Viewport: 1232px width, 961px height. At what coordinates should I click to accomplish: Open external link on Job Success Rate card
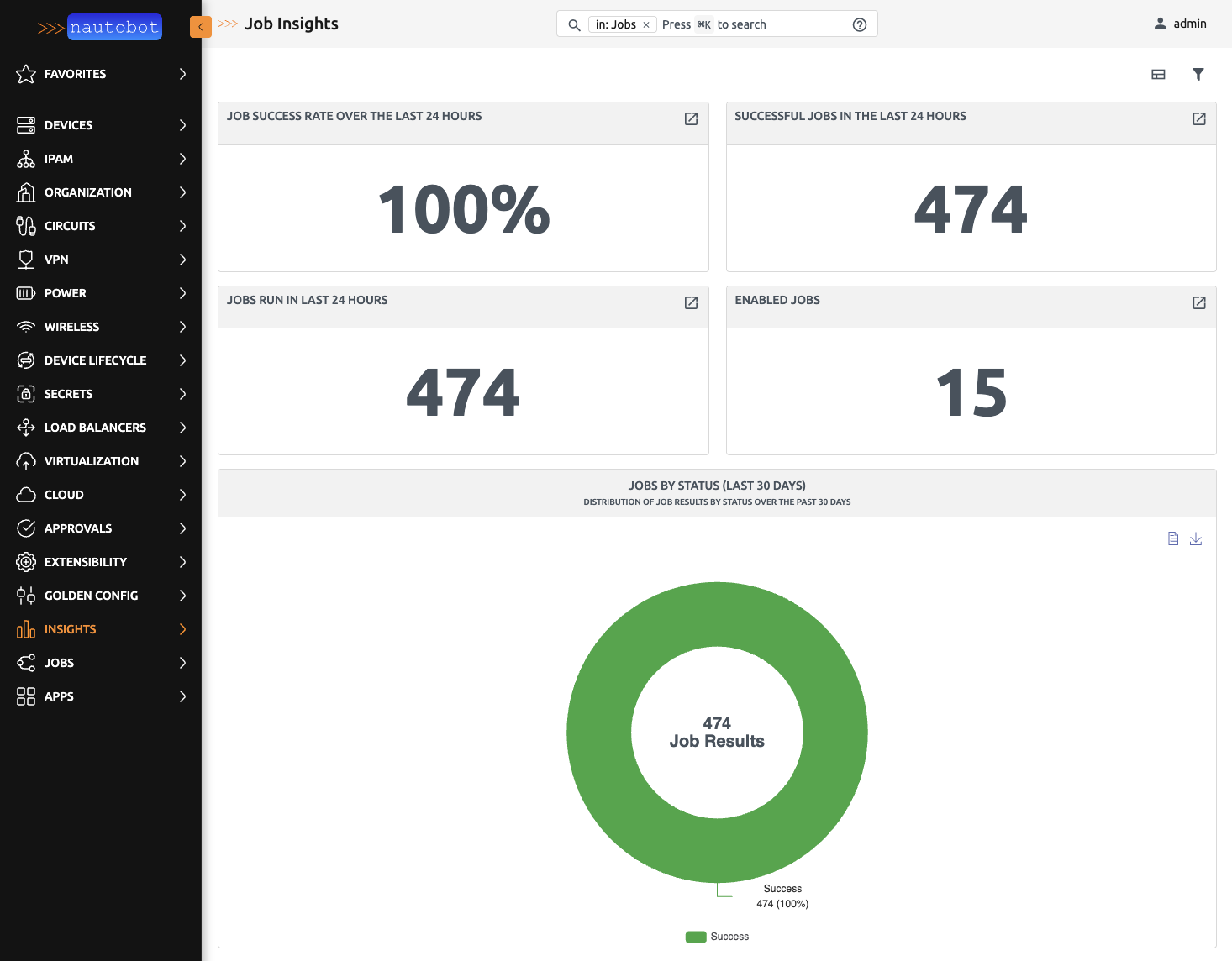click(x=691, y=119)
